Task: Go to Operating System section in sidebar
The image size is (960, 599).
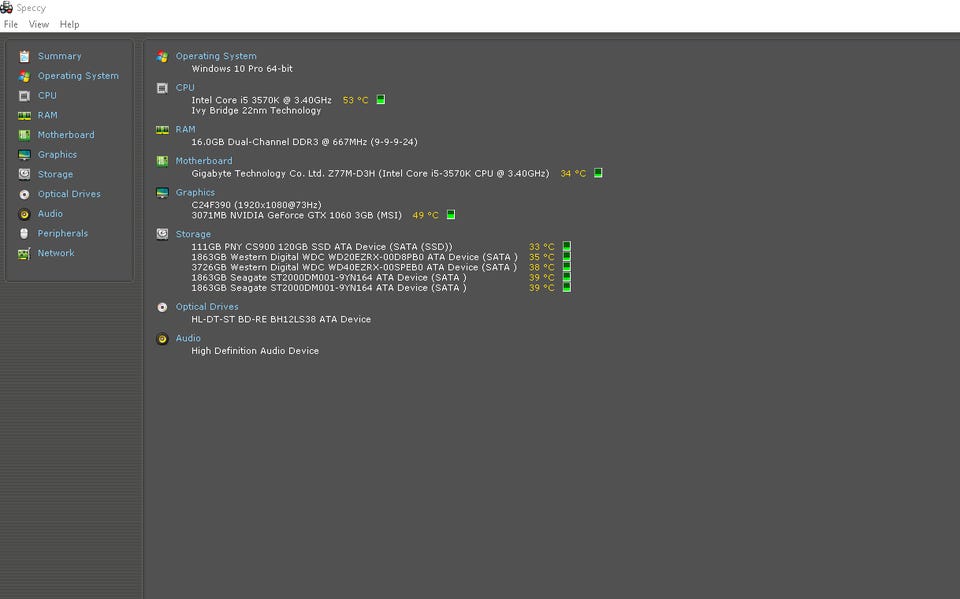Action: (78, 75)
